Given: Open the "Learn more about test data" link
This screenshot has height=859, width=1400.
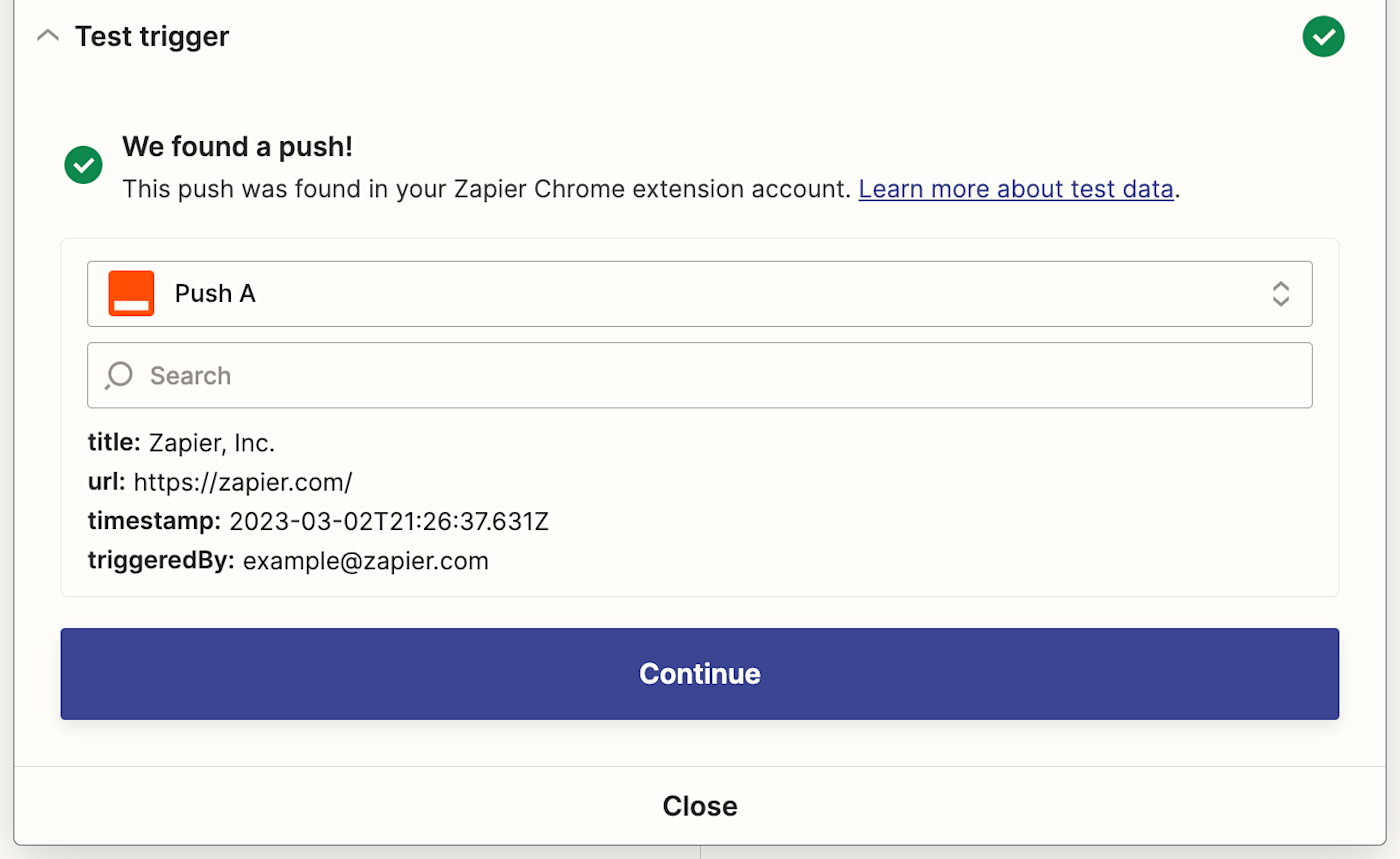Looking at the screenshot, I should (1015, 189).
